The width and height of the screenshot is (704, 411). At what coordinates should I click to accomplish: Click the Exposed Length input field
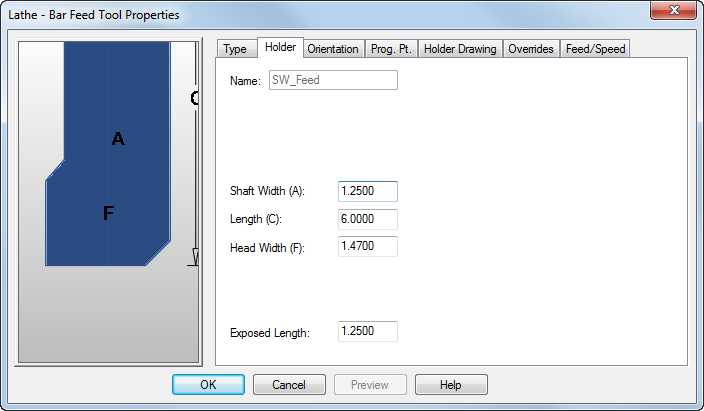point(368,331)
